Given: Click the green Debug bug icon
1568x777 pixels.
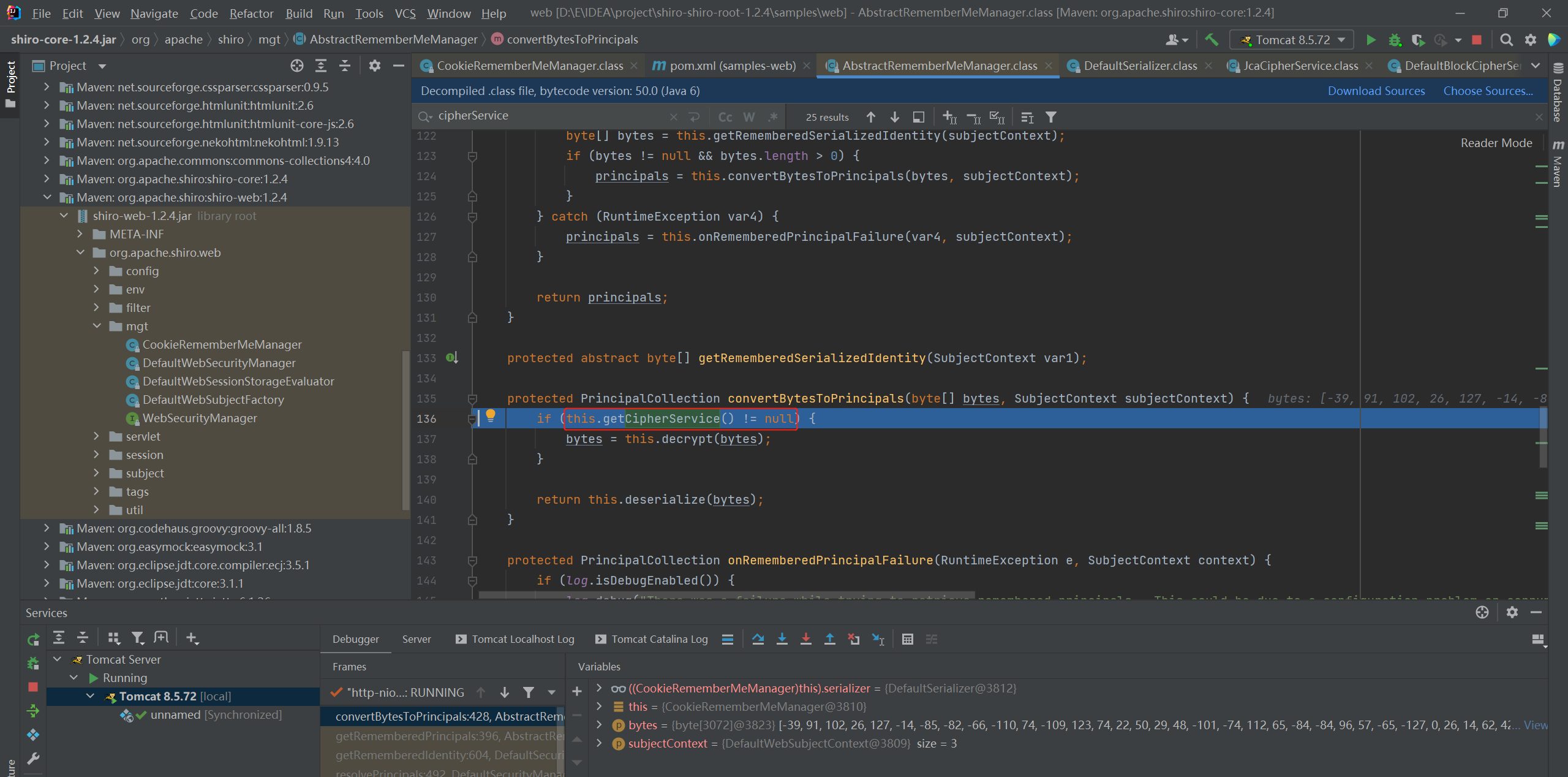Looking at the screenshot, I should [1395, 40].
